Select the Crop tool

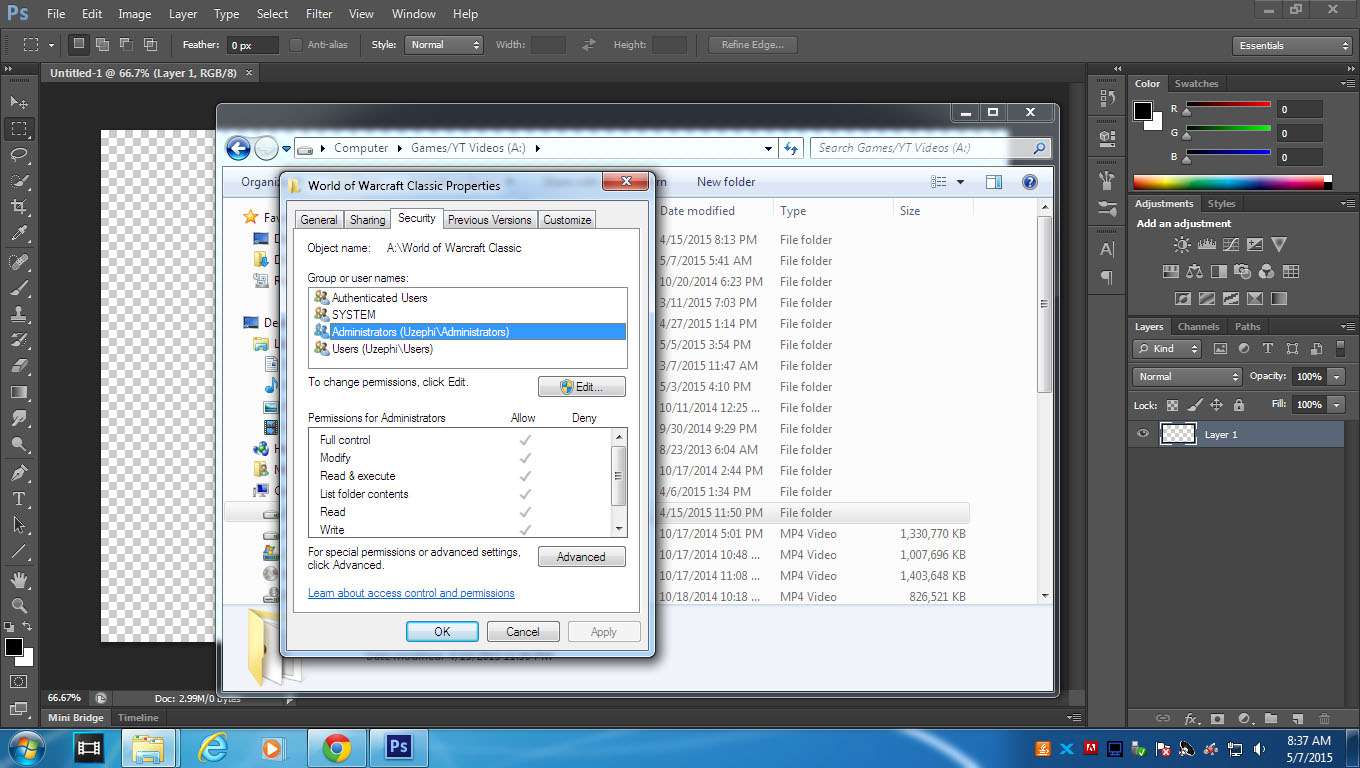point(19,207)
